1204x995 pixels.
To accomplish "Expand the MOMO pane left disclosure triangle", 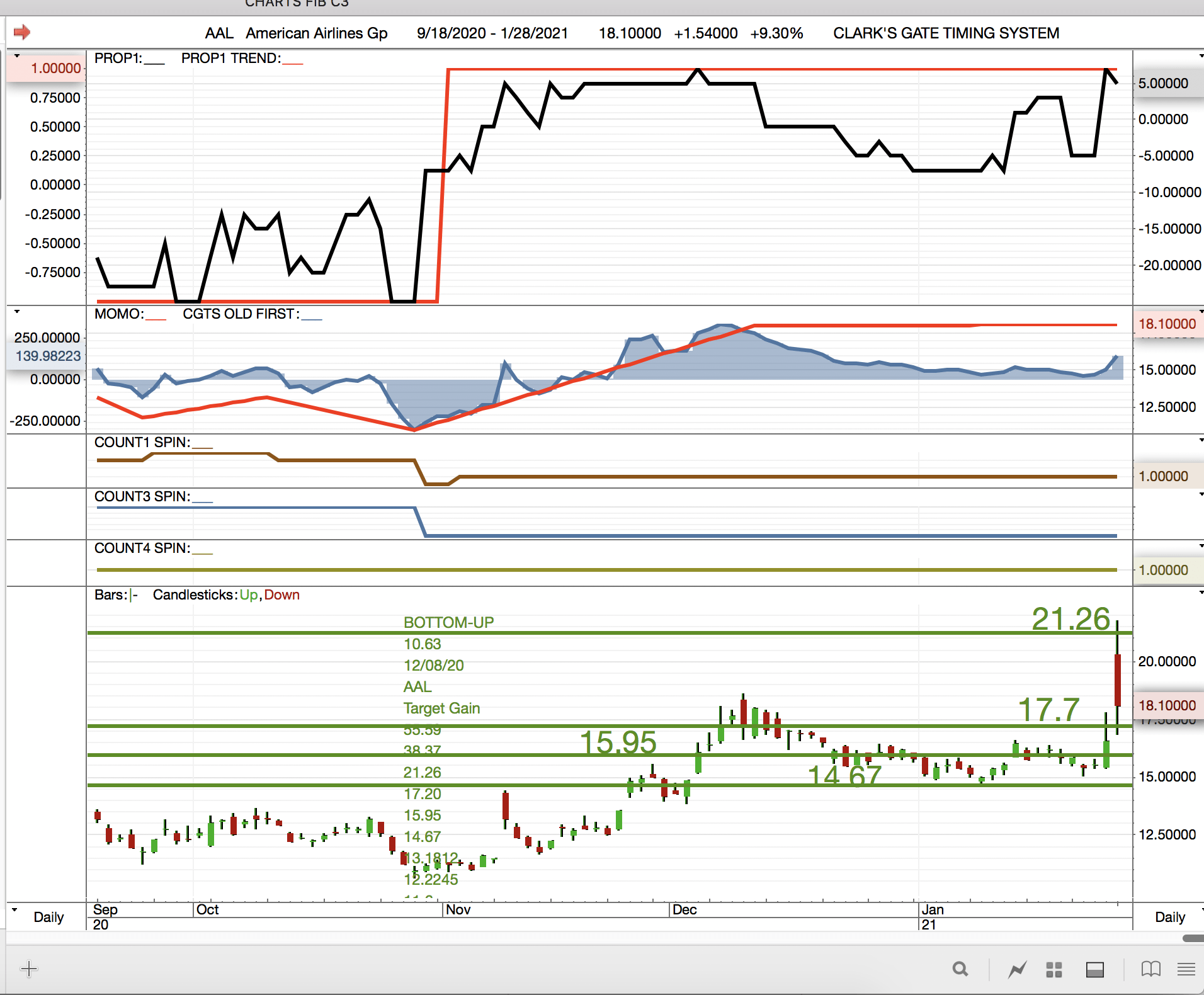I will coord(17,312).
